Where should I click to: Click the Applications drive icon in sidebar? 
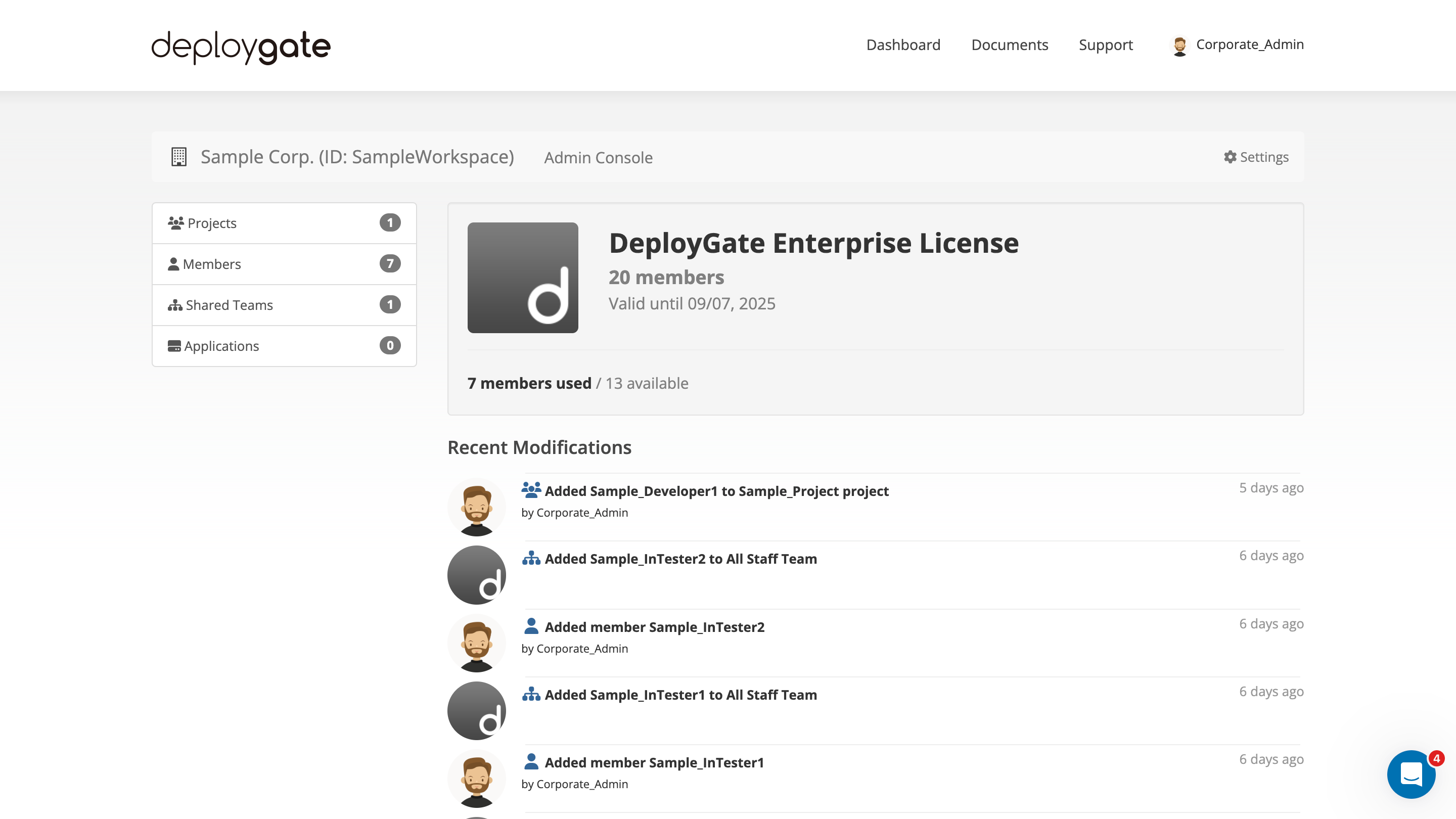pyautogui.click(x=174, y=346)
